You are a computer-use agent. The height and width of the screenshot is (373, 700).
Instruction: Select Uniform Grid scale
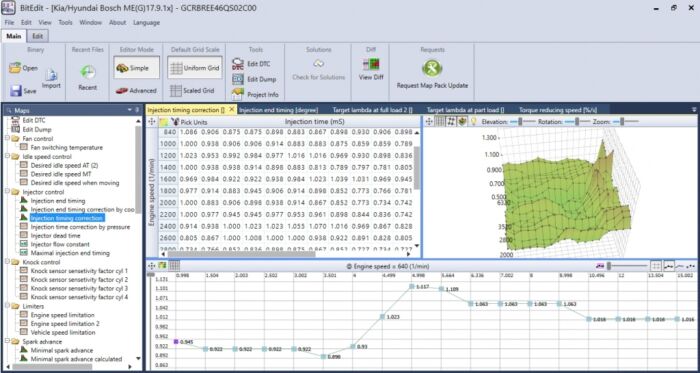tap(195, 68)
